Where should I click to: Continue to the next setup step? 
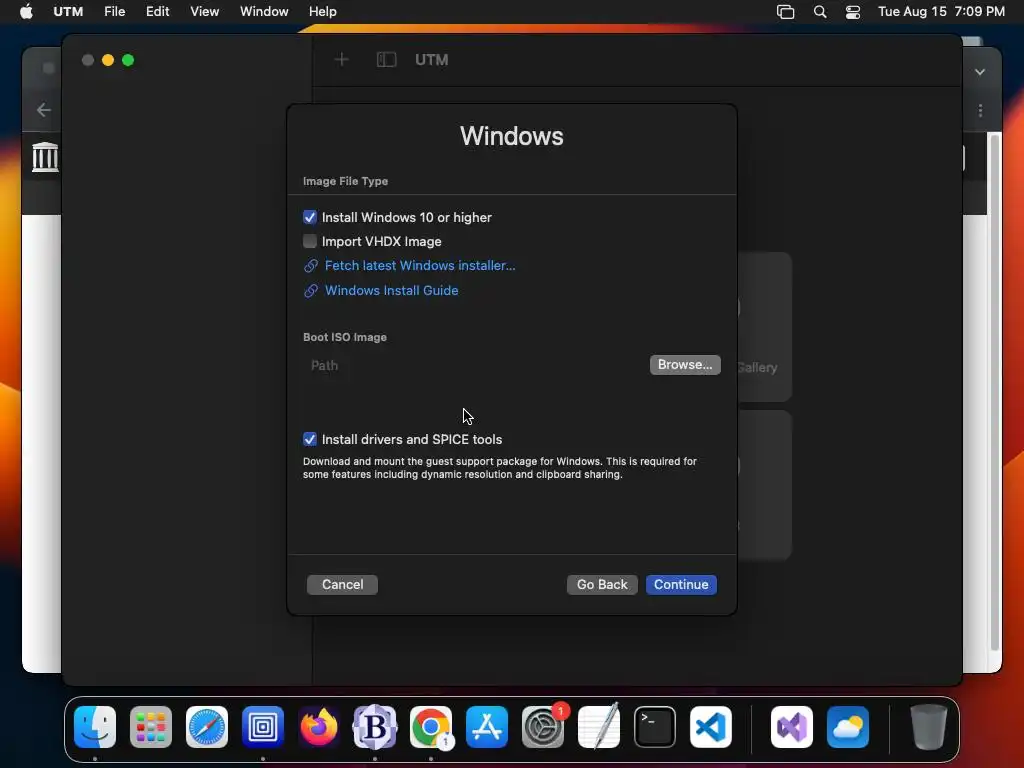681,584
